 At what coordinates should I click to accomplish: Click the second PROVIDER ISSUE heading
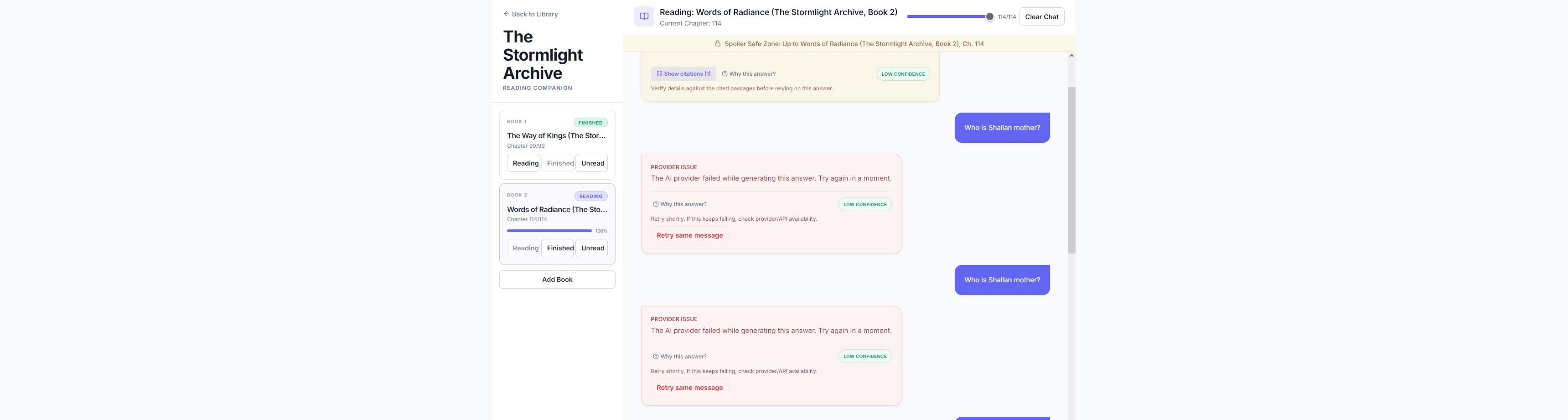click(x=674, y=320)
